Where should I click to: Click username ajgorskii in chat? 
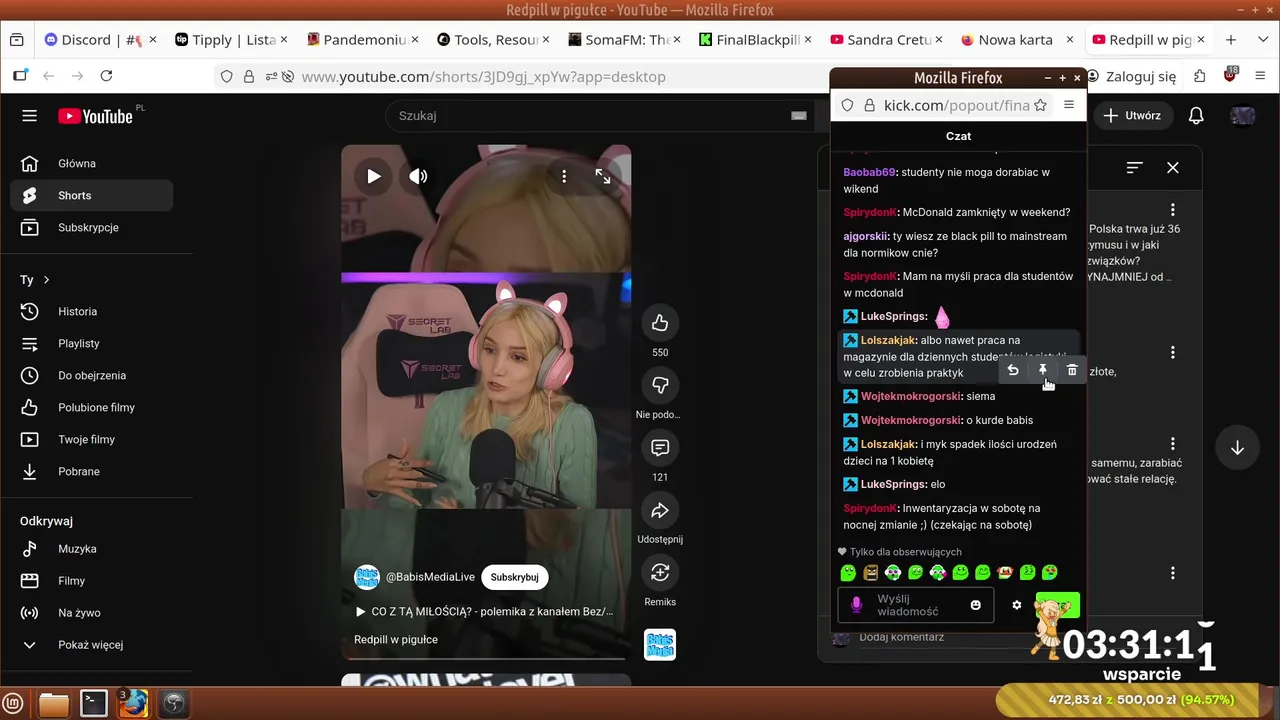(x=865, y=236)
